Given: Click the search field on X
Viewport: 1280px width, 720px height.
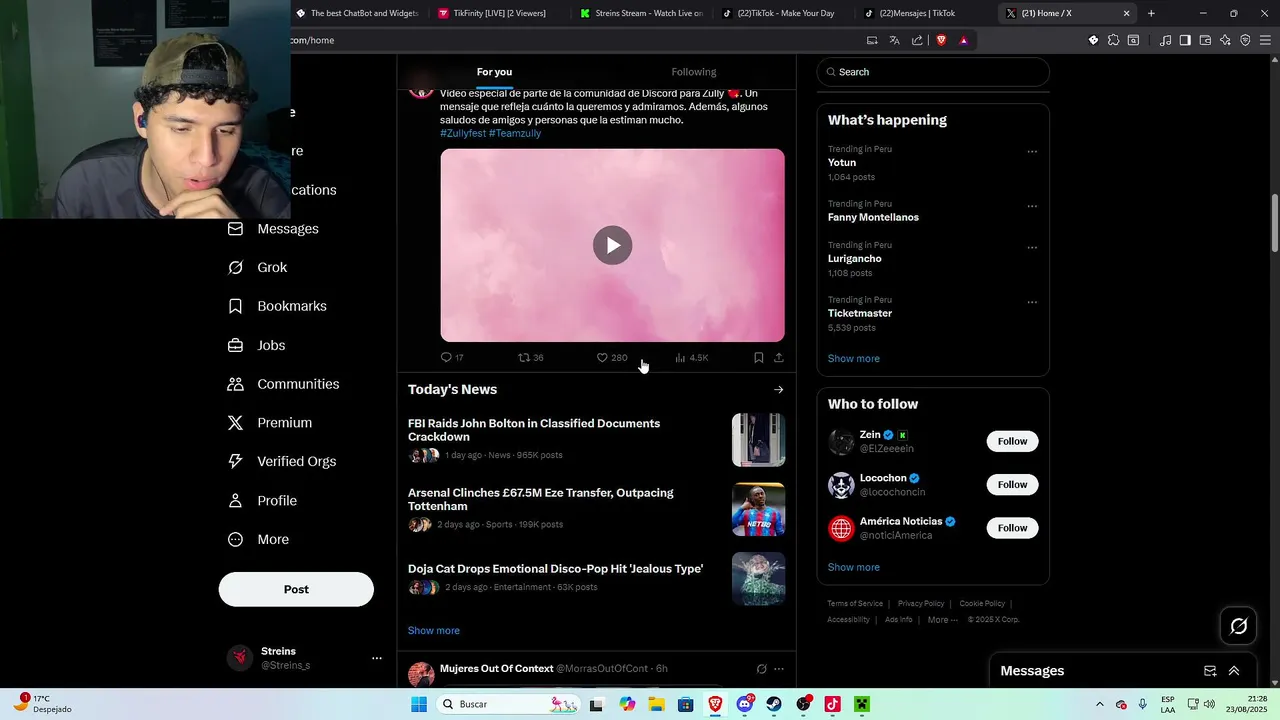Looking at the screenshot, I should point(933,72).
